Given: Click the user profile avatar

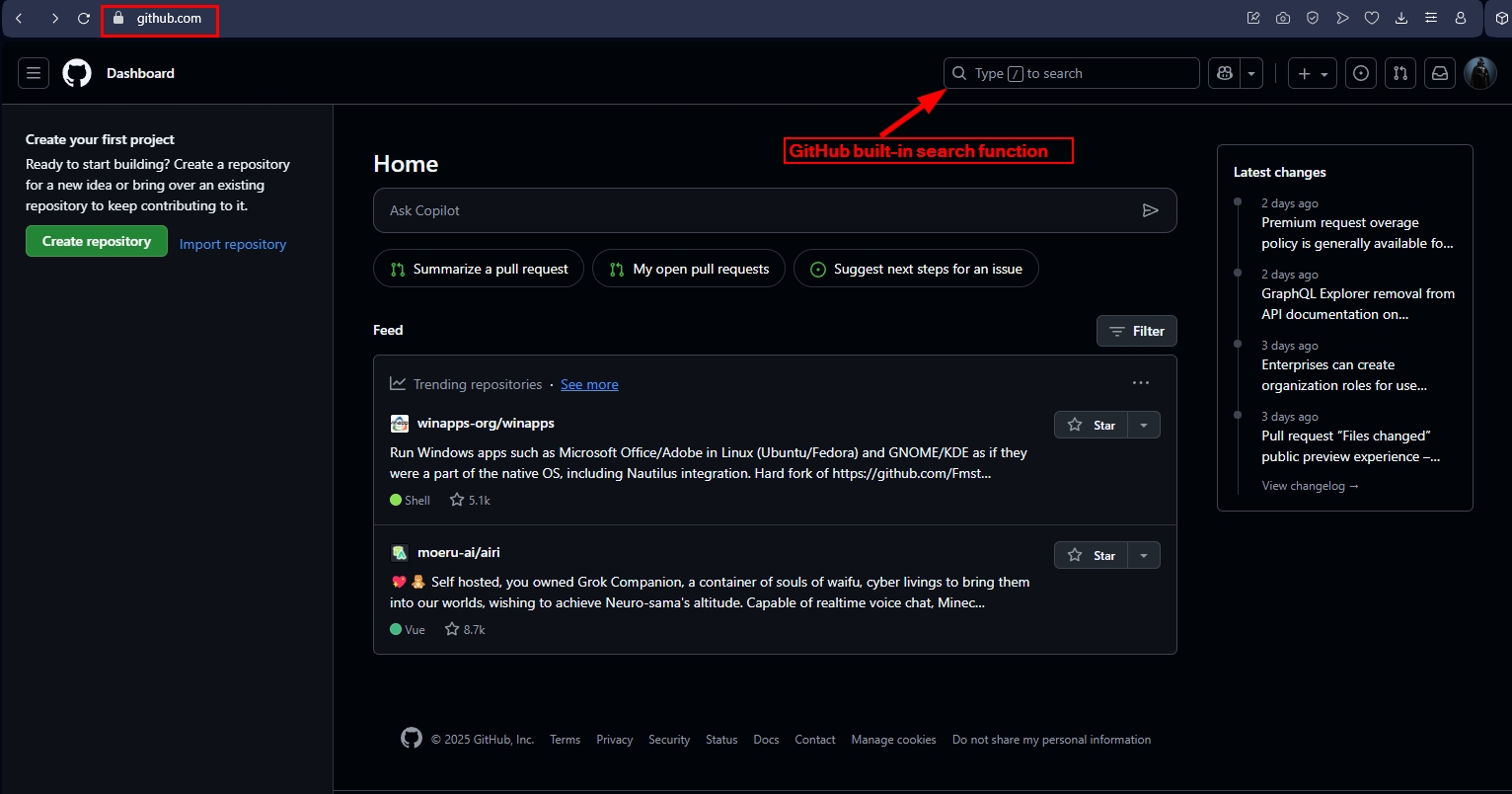Looking at the screenshot, I should pyautogui.click(x=1479, y=73).
